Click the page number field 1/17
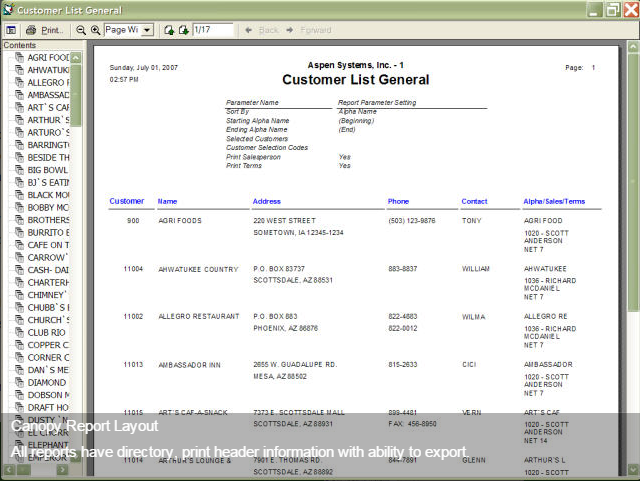This screenshot has height=481, width=640. [x=213, y=30]
